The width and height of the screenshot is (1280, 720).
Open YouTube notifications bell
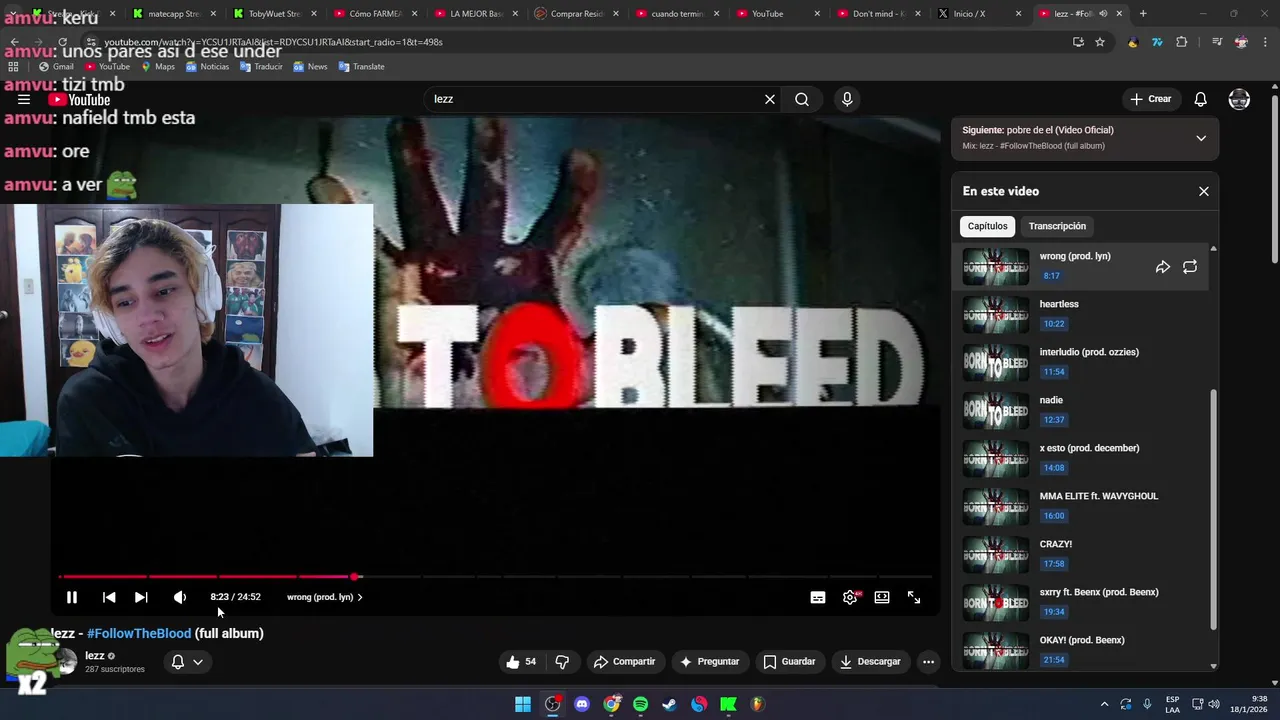pyautogui.click(x=1201, y=99)
